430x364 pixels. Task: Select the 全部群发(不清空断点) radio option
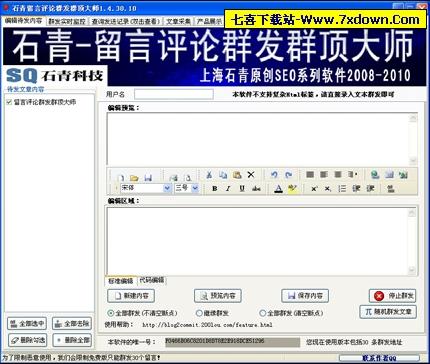coord(111,313)
